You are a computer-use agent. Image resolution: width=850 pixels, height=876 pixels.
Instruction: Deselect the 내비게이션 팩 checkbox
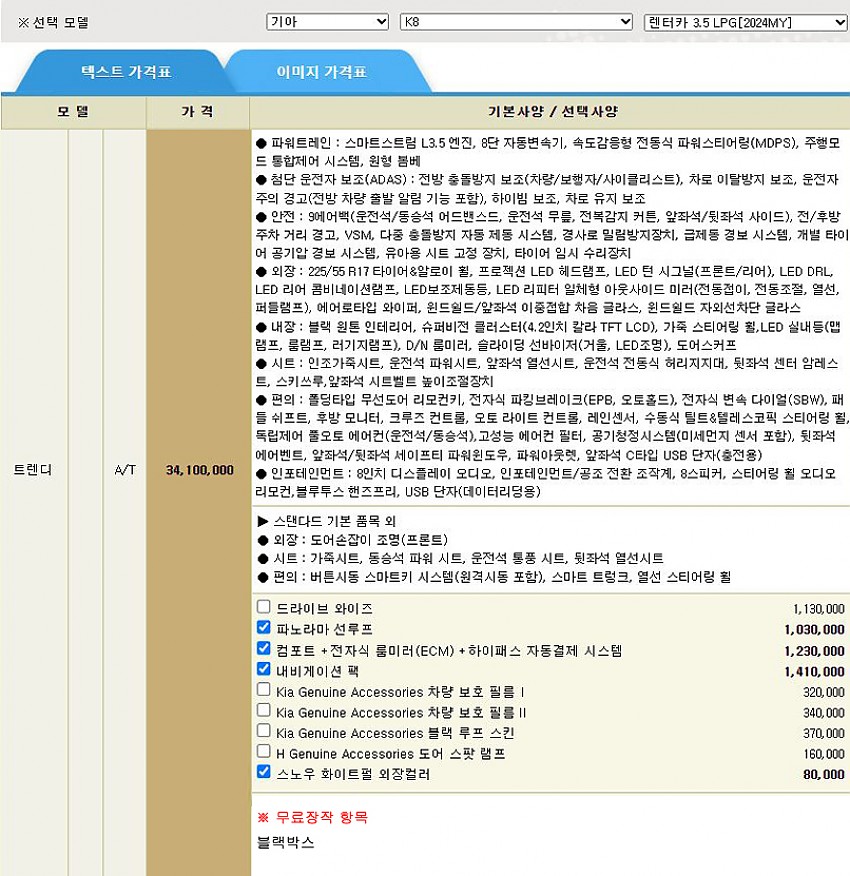(263, 670)
